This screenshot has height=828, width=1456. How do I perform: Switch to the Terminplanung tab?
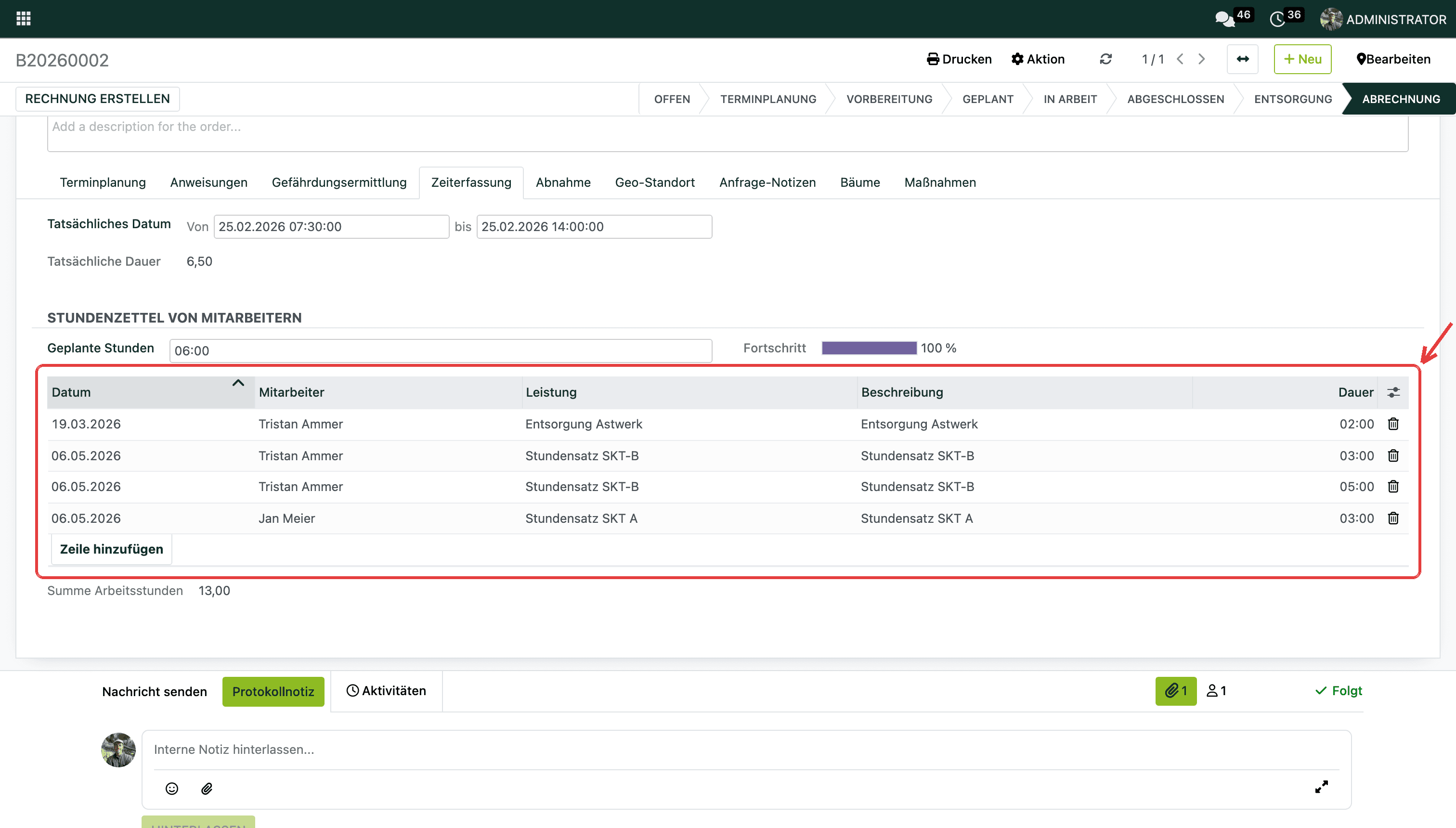click(x=103, y=182)
